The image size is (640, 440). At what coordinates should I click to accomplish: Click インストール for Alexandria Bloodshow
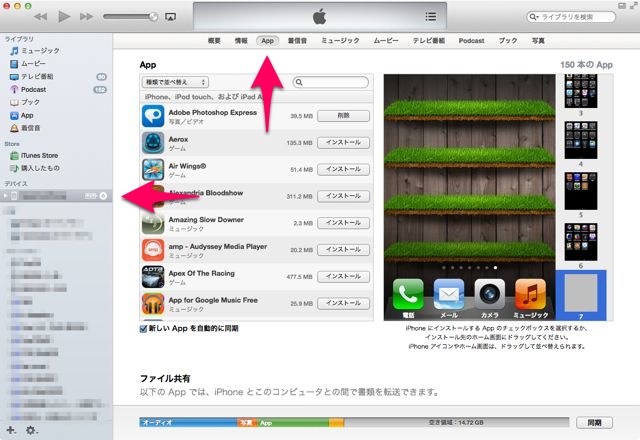[343, 196]
